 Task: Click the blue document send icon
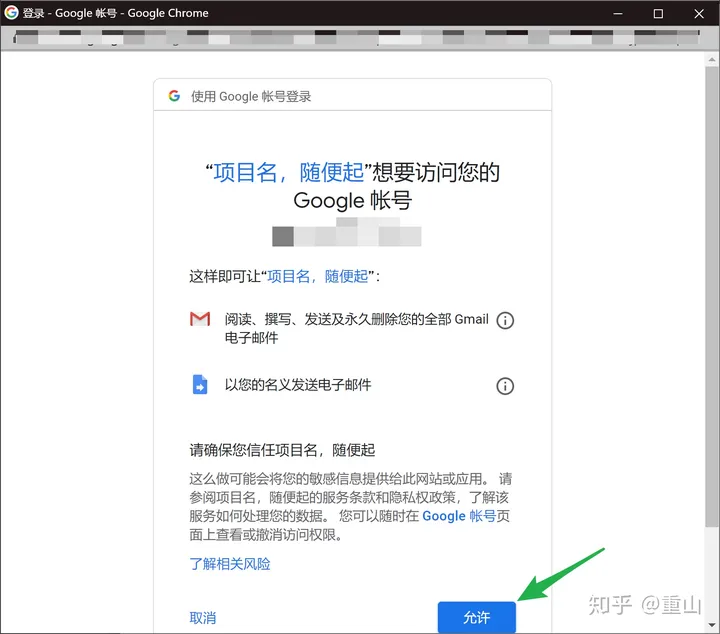[x=200, y=385]
